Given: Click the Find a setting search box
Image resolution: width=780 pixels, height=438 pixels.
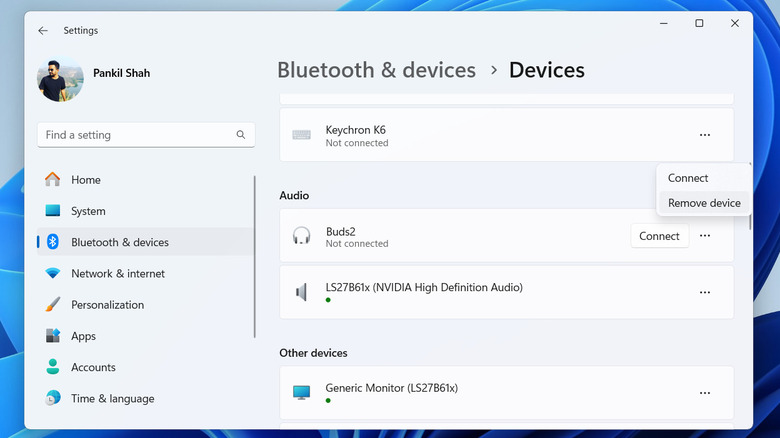Looking at the screenshot, I should tap(135, 135).
